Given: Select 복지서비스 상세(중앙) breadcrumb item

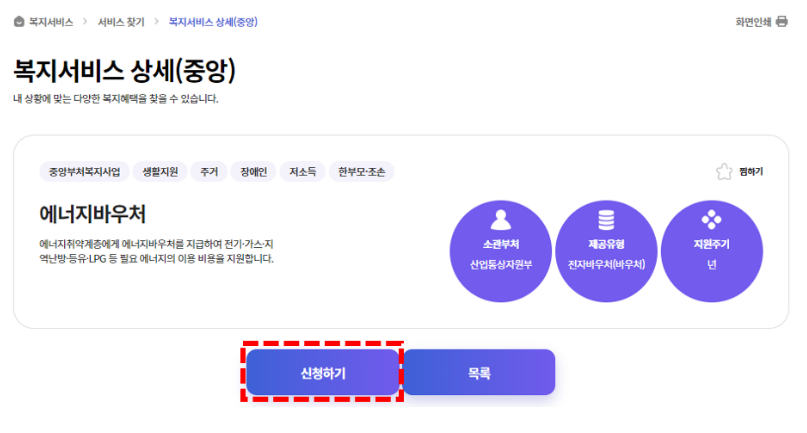Looking at the screenshot, I should [213, 22].
